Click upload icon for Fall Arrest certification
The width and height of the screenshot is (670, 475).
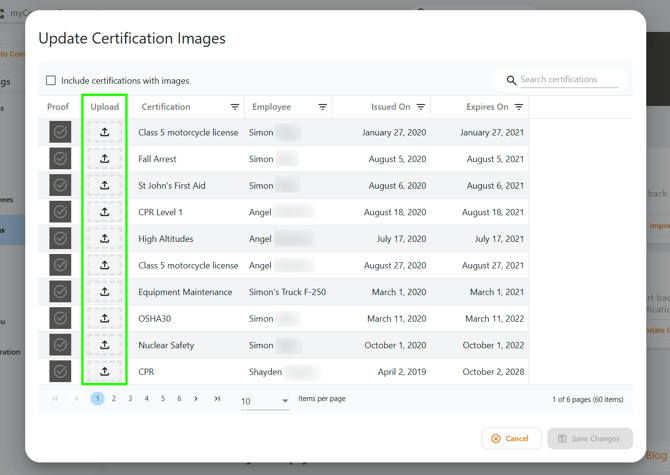click(104, 159)
